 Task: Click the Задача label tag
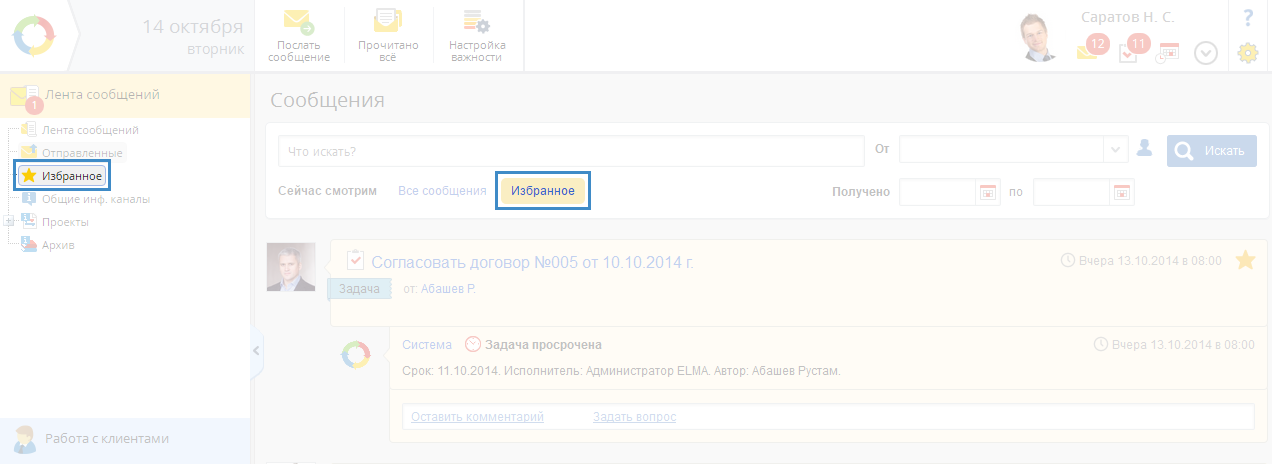[x=360, y=288]
